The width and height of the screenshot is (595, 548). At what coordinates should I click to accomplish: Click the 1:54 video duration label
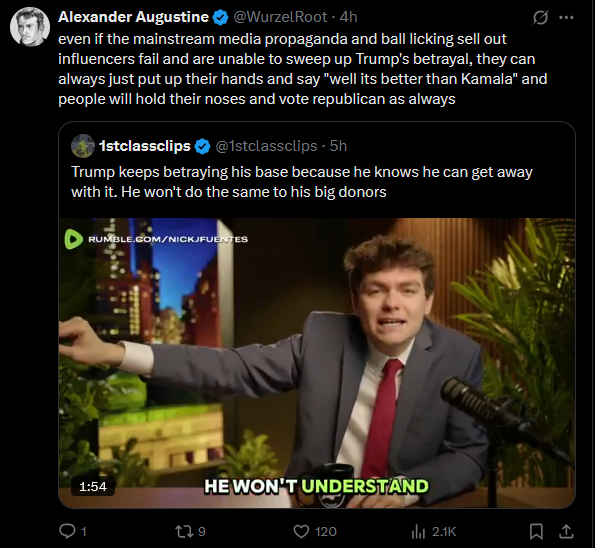(x=93, y=487)
